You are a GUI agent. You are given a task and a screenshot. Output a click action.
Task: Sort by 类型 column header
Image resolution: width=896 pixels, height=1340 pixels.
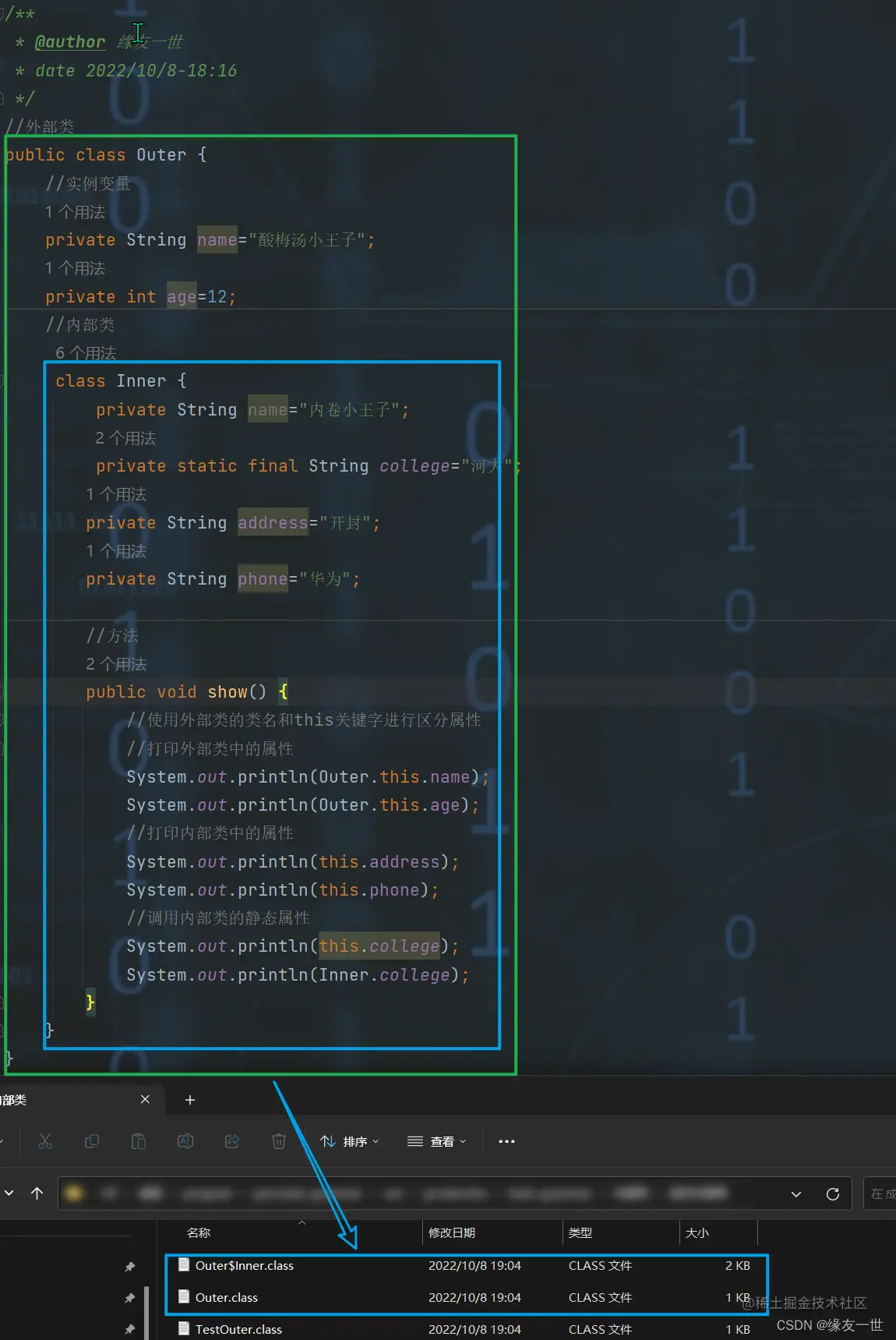[580, 1232]
